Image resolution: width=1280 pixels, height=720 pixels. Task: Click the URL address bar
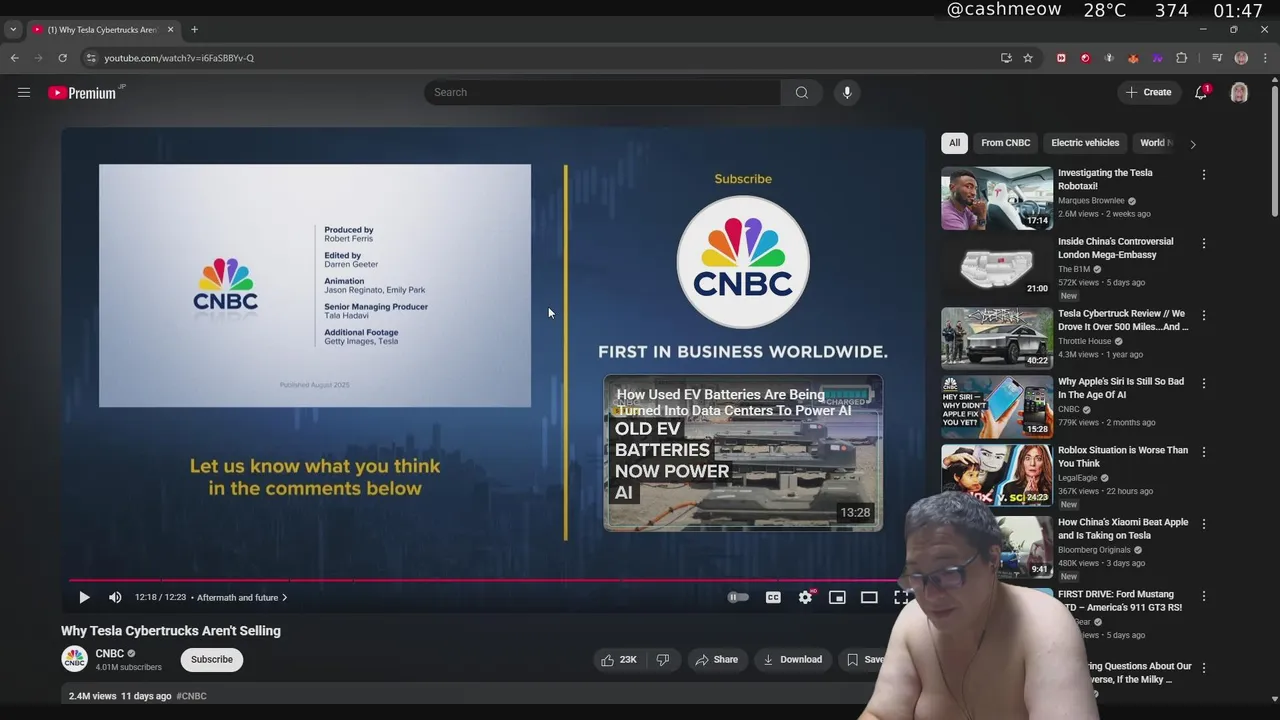click(x=540, y=58)
